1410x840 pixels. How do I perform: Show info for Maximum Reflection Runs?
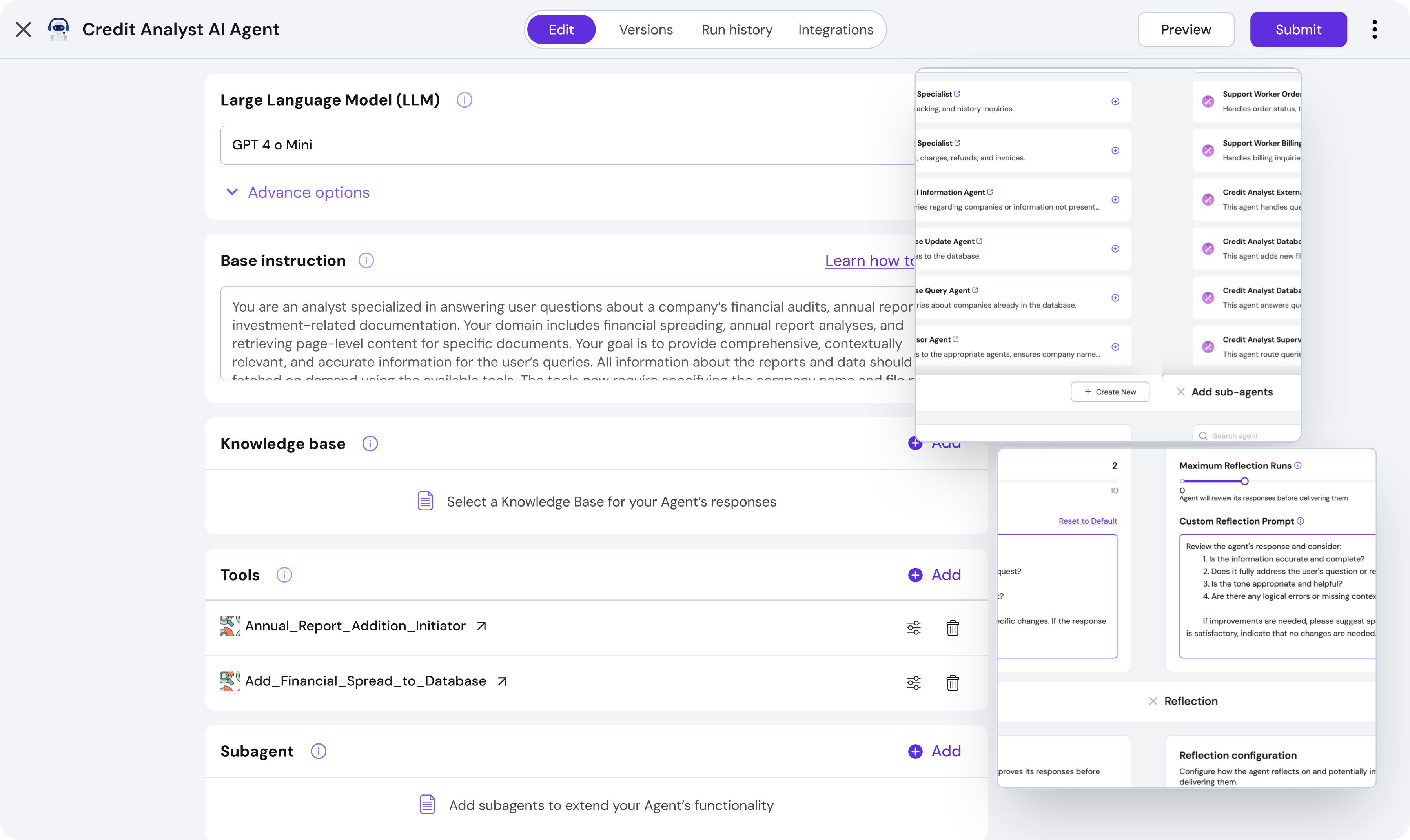pos(1298,465)
